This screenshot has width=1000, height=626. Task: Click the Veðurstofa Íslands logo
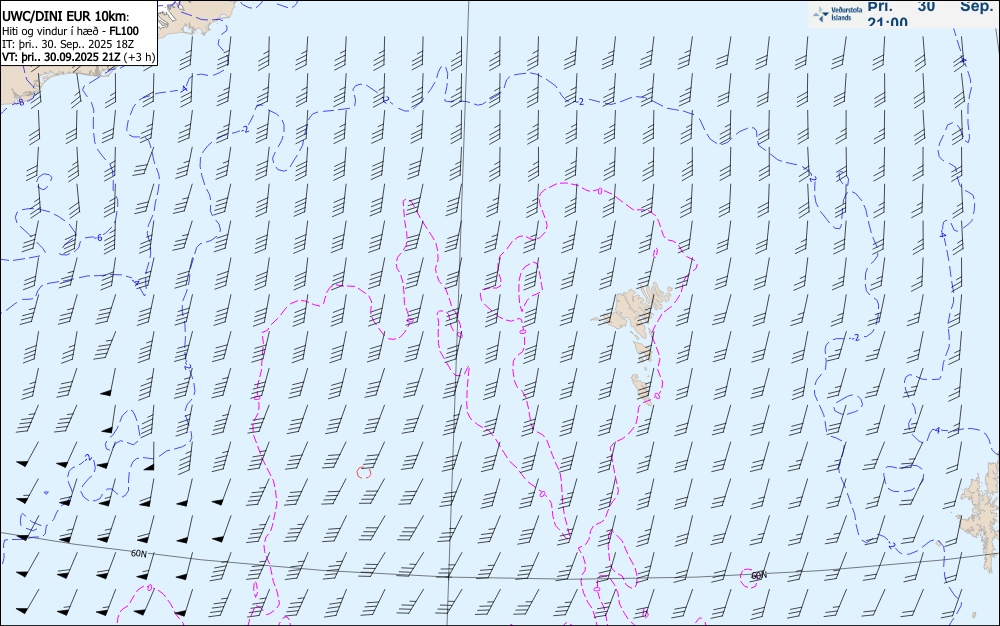[x=837, y=14]
